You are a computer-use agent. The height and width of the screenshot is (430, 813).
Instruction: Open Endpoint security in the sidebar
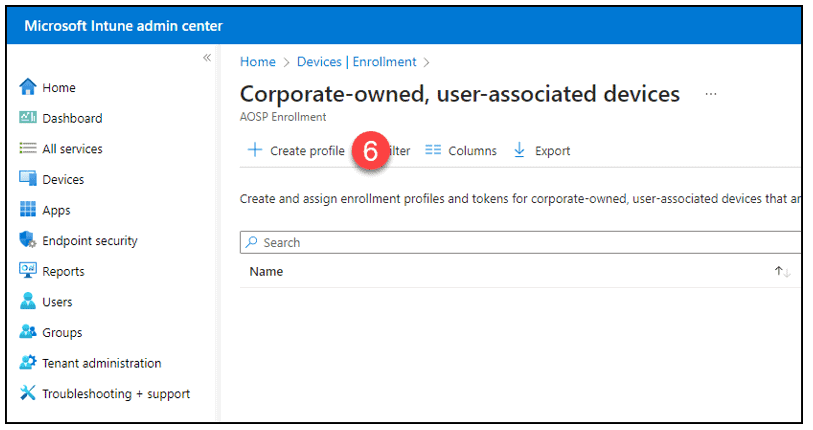click(90, 241)
